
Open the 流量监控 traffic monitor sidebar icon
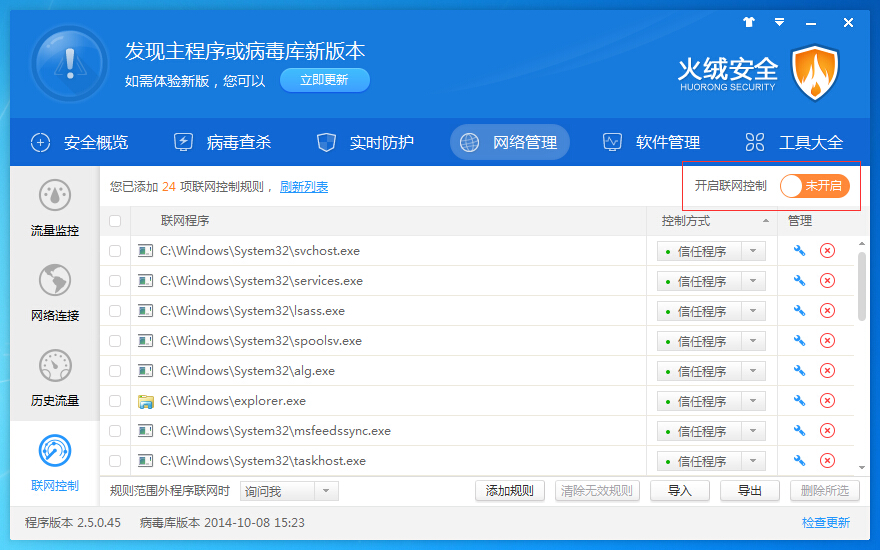[54, 197]
